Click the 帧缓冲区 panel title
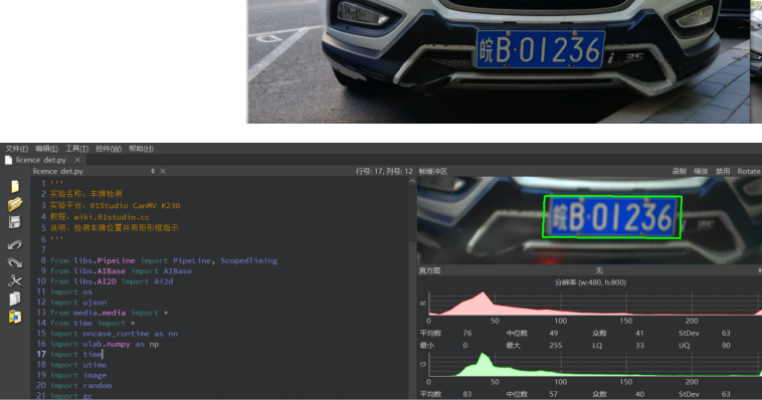Image resolution: width=762 pixels, height=400 pixels. [x=433, y=171]
